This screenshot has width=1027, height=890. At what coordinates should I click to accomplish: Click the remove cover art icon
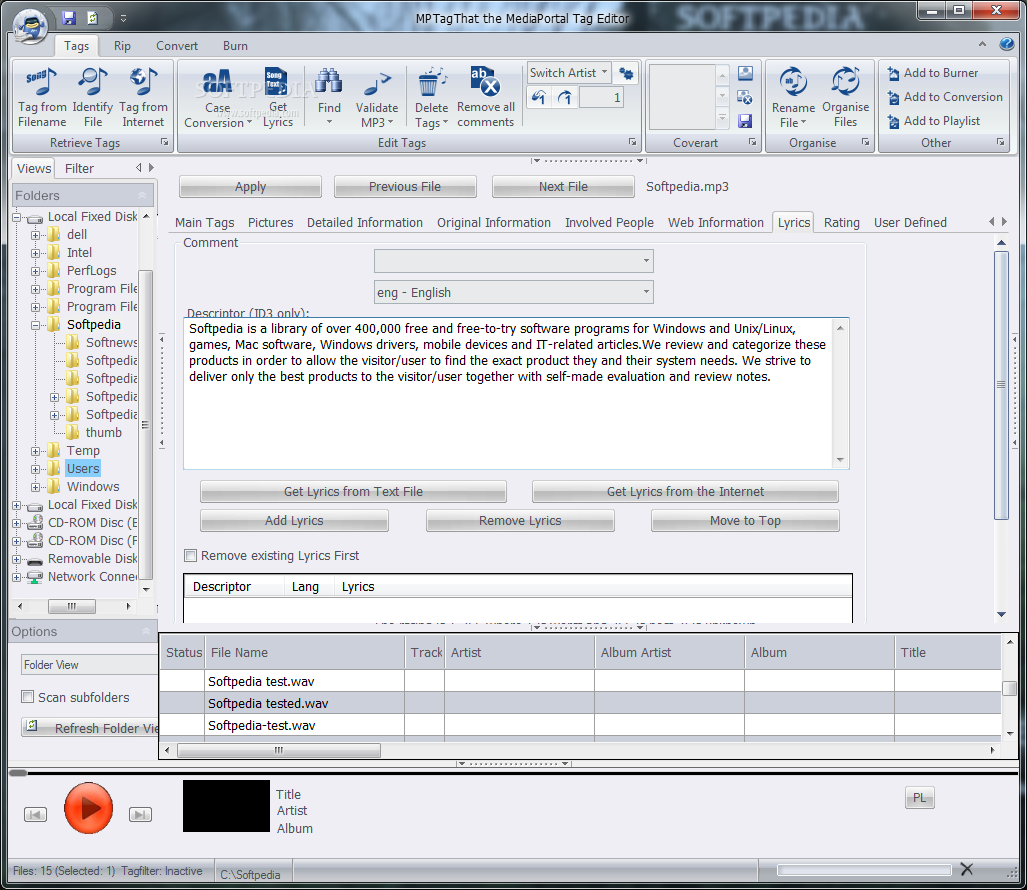coord(745,97)
